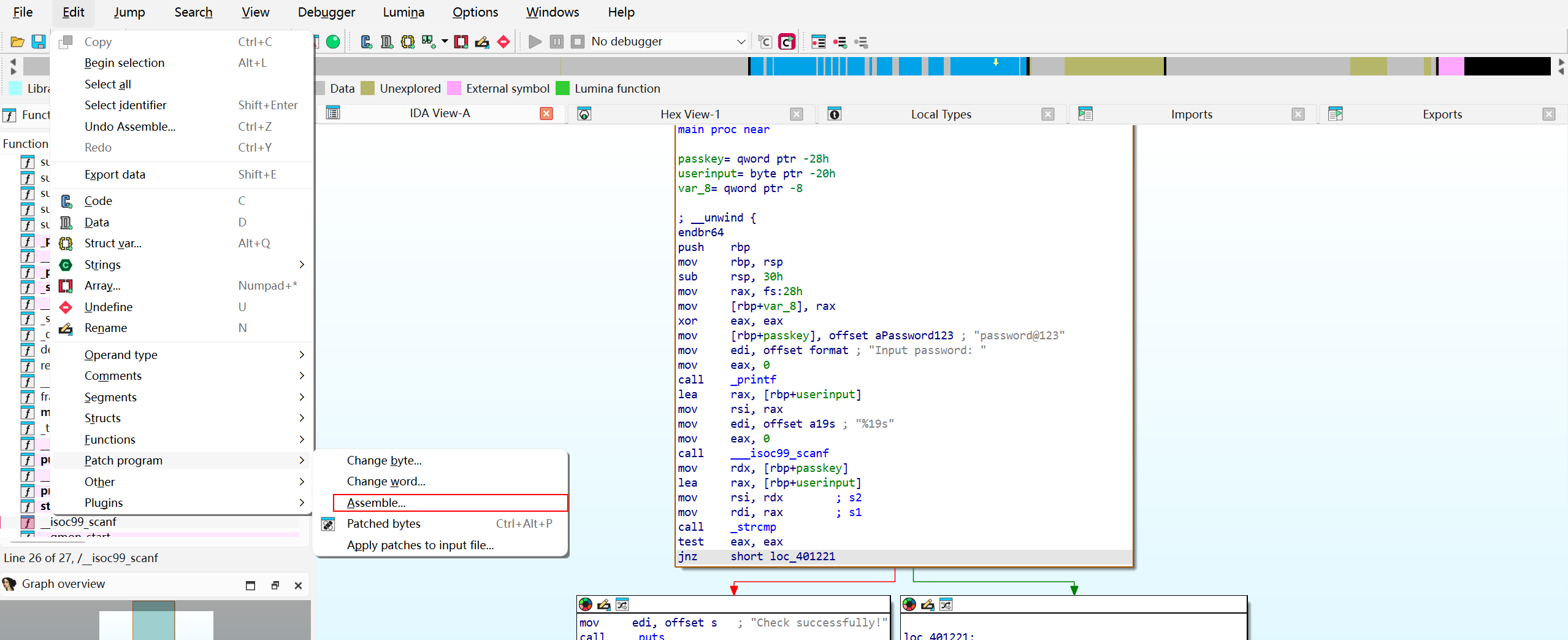
Task: Click the green circle toolbar icon
Action: coord(333,42)
